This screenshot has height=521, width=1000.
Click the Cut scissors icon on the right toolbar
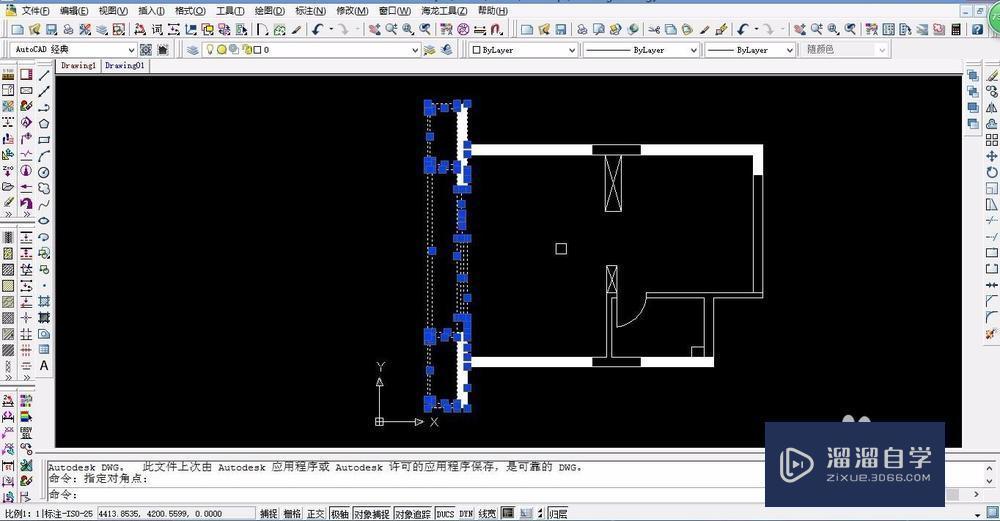click(x=654, y=29)
